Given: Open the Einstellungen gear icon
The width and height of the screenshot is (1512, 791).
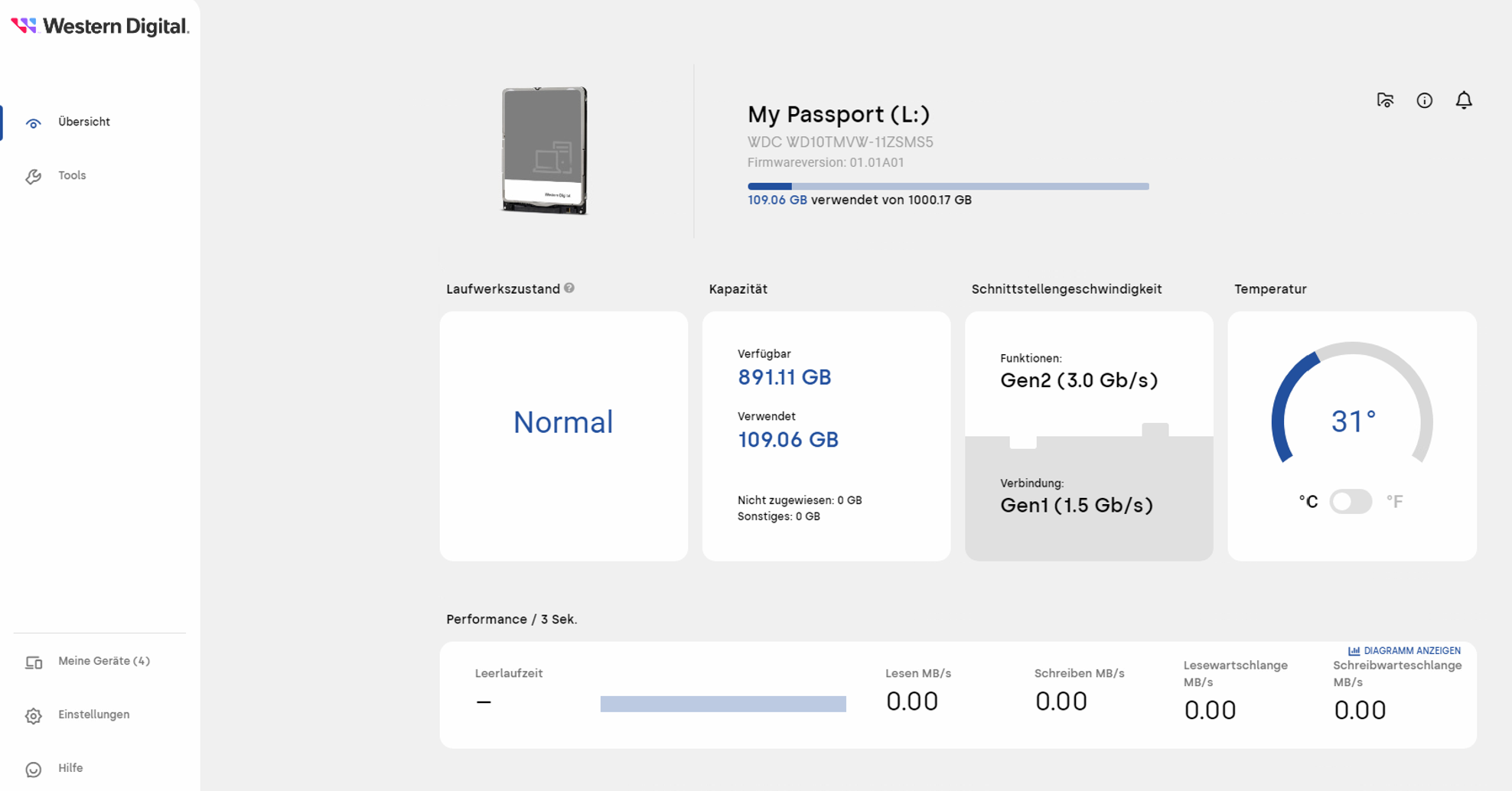Looking at the screenshot, I should click(x=34, y=716).
